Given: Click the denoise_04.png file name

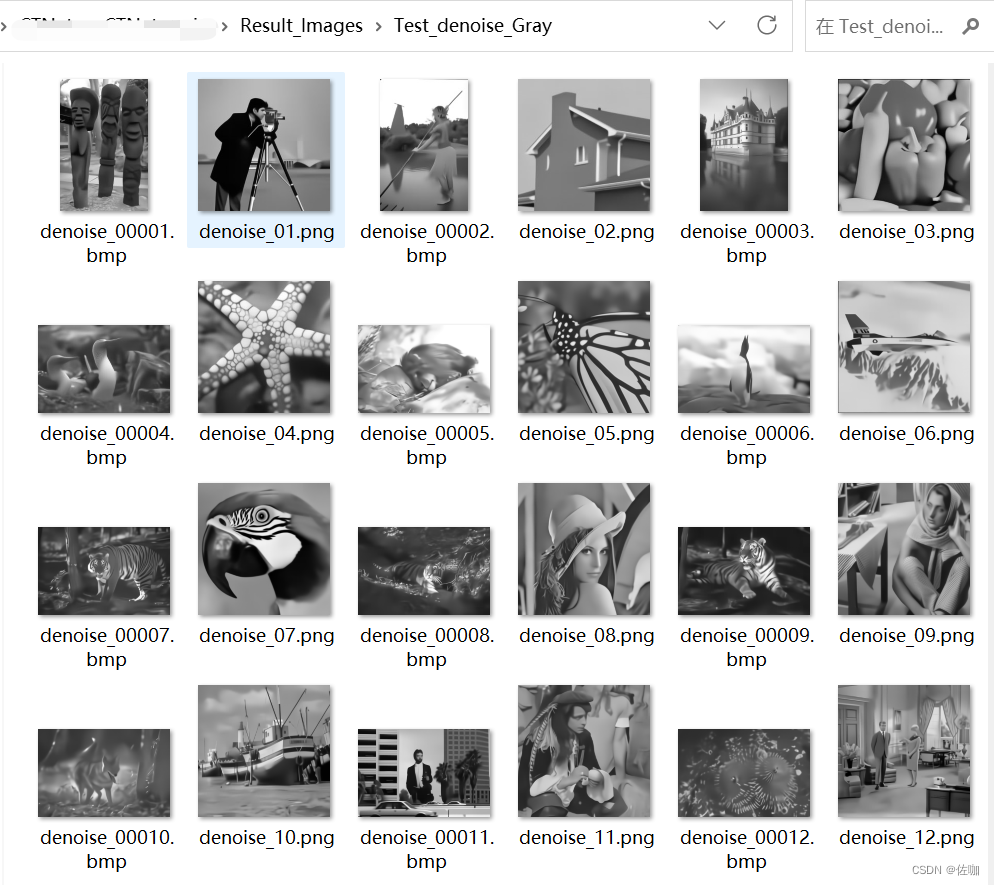Looking at the screenshot, I should pos(266,434).
